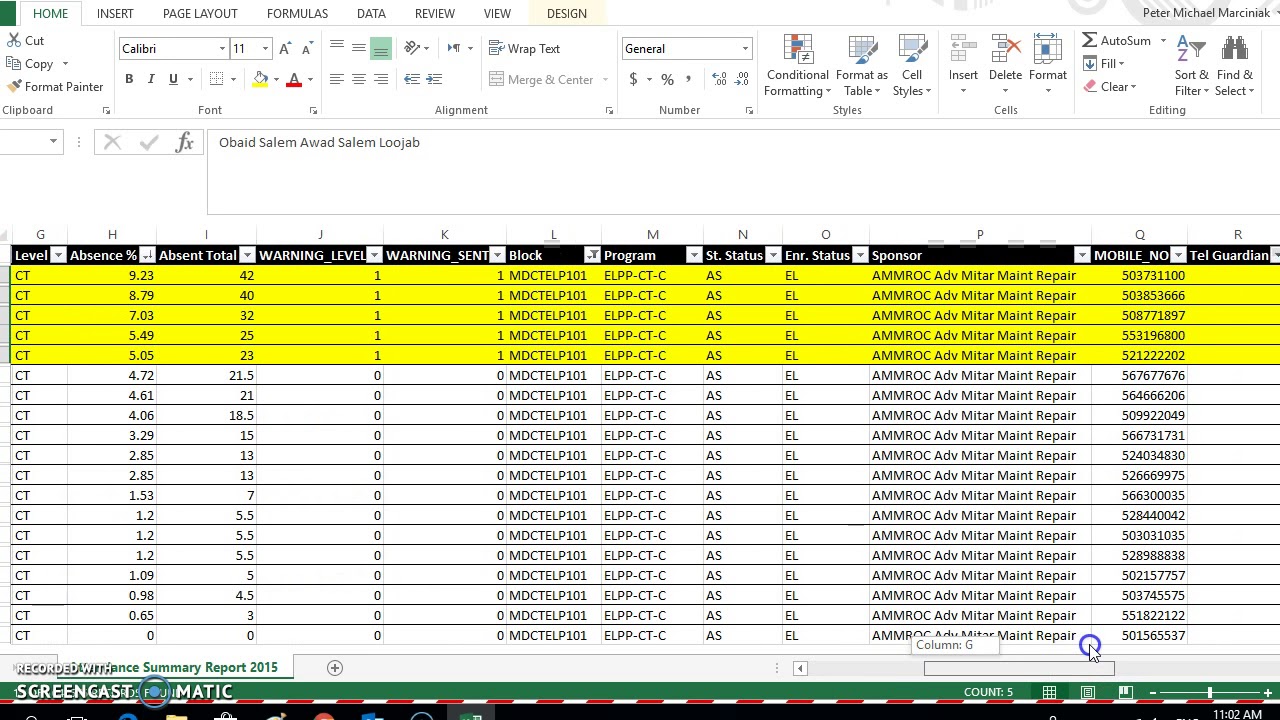Image resolution: width=1280 pixels, height=720 pixels.
Task: Select top align in Alignment group
Action: [337, 48]
